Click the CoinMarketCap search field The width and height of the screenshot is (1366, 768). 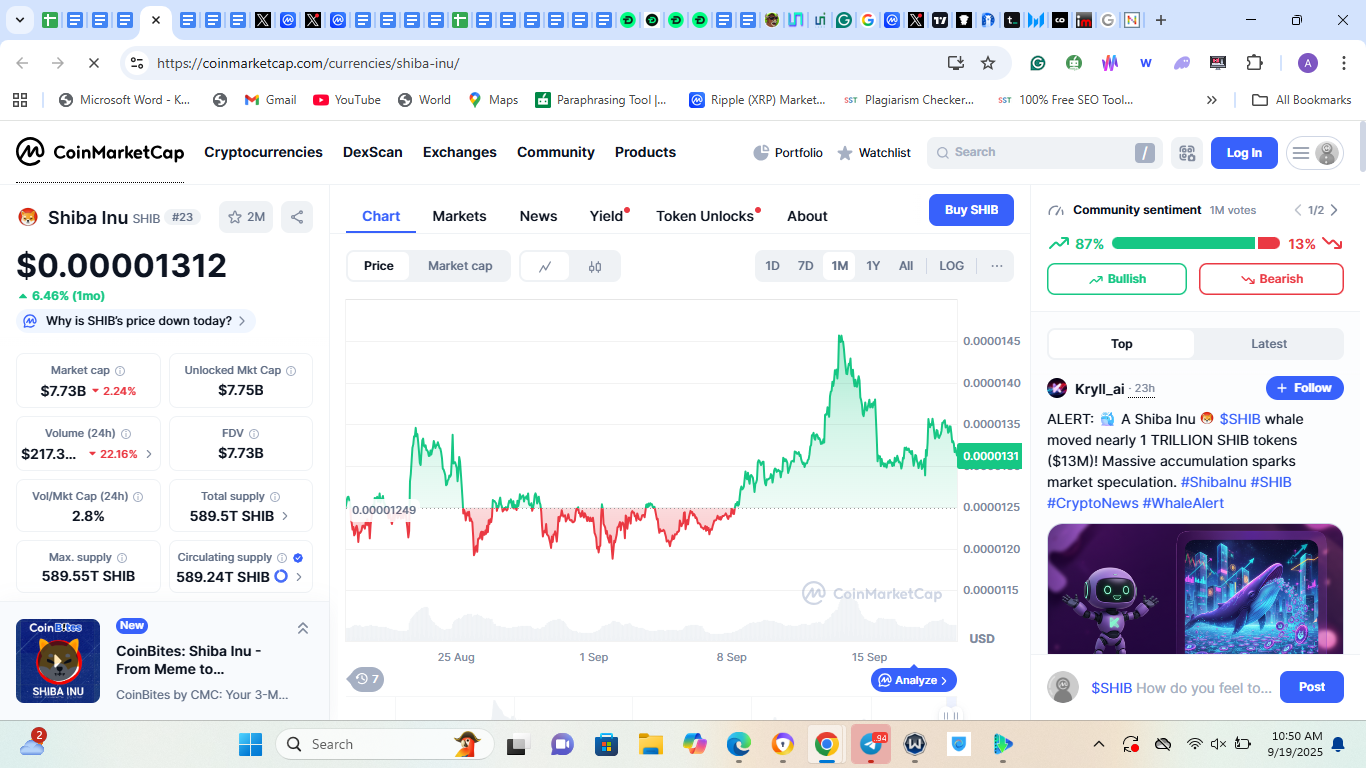coord(1040,153)
